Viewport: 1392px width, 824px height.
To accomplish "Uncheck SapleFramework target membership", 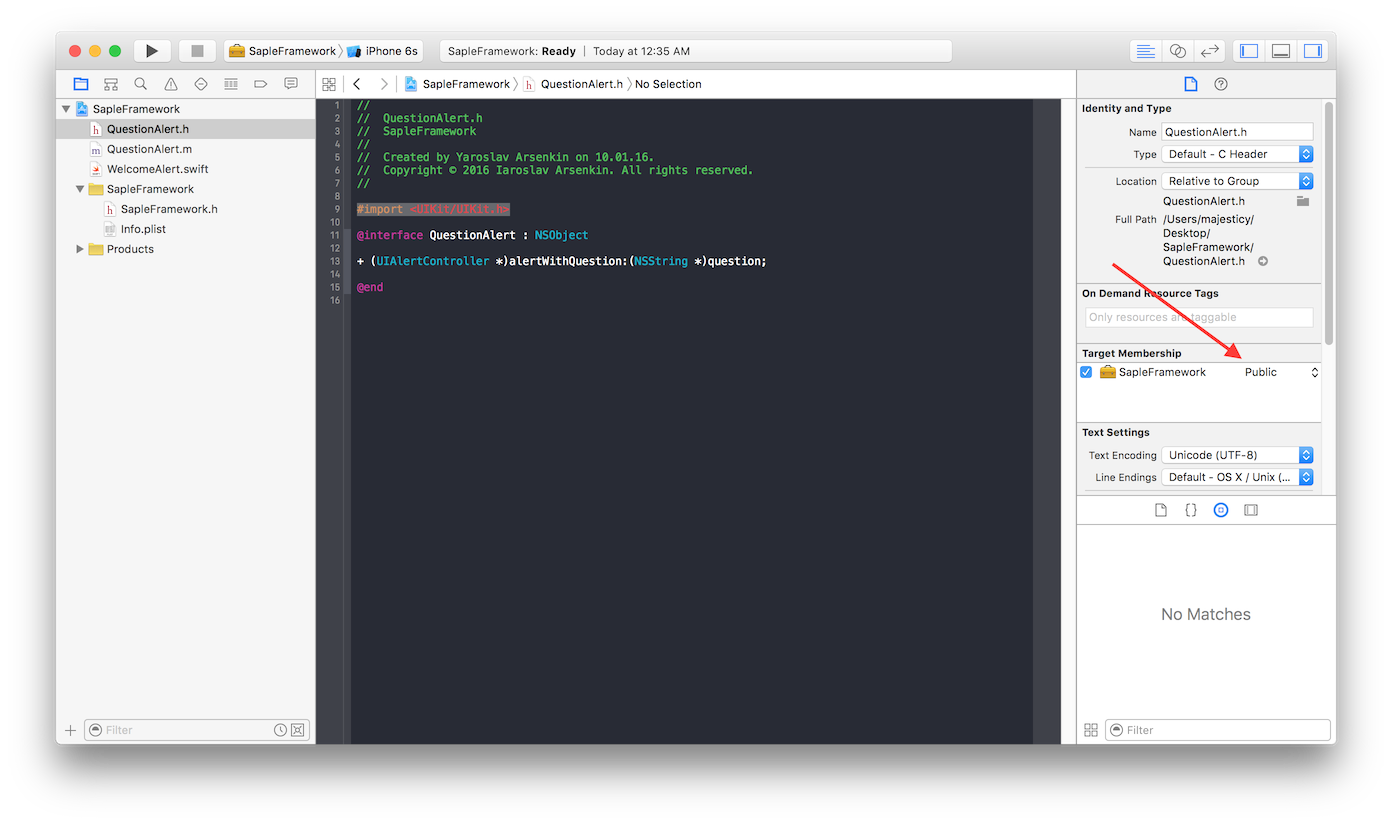I will 1086,372.
